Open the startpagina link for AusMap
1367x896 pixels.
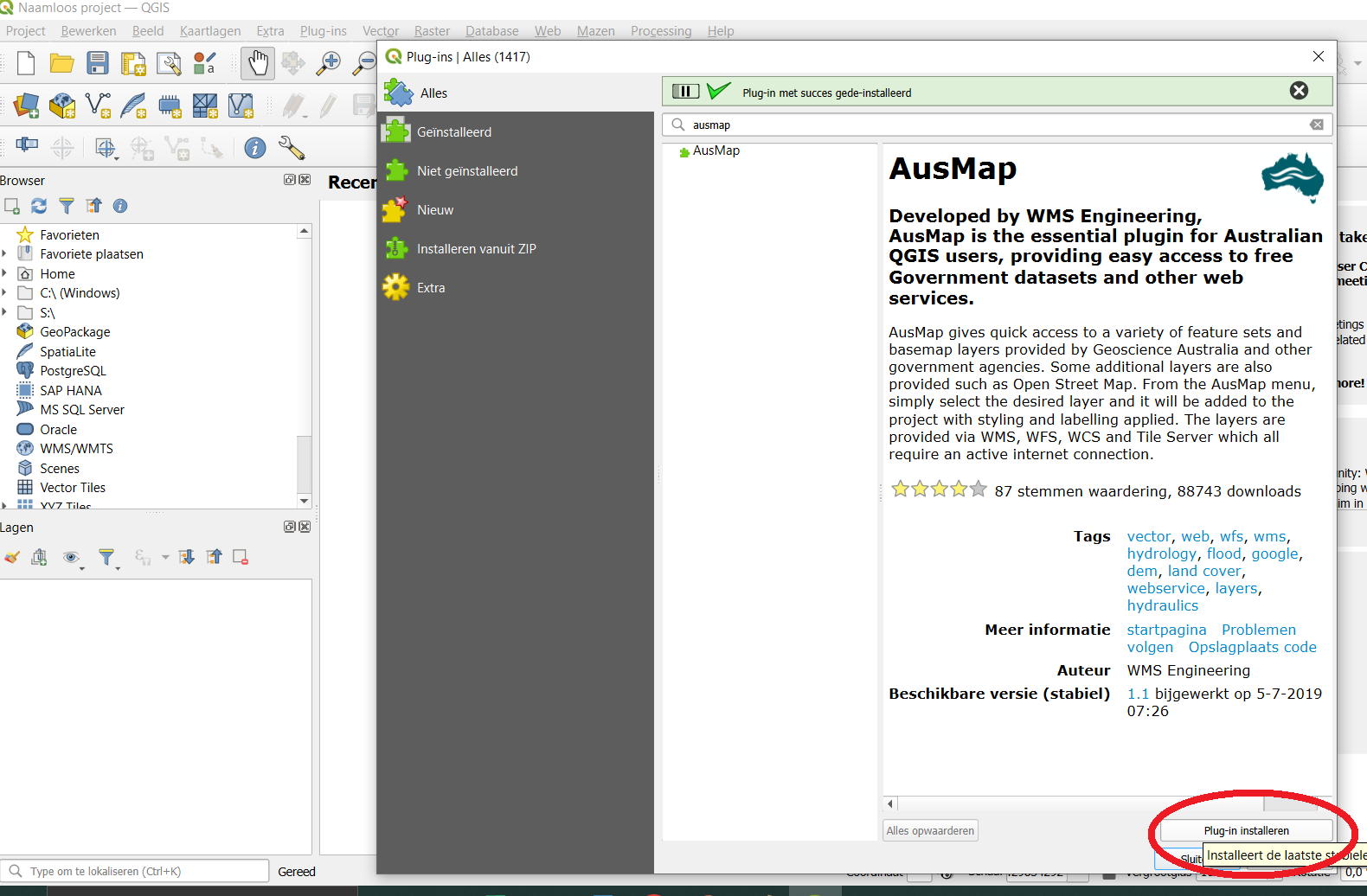pyautogui.click(x=1165, y=630)
